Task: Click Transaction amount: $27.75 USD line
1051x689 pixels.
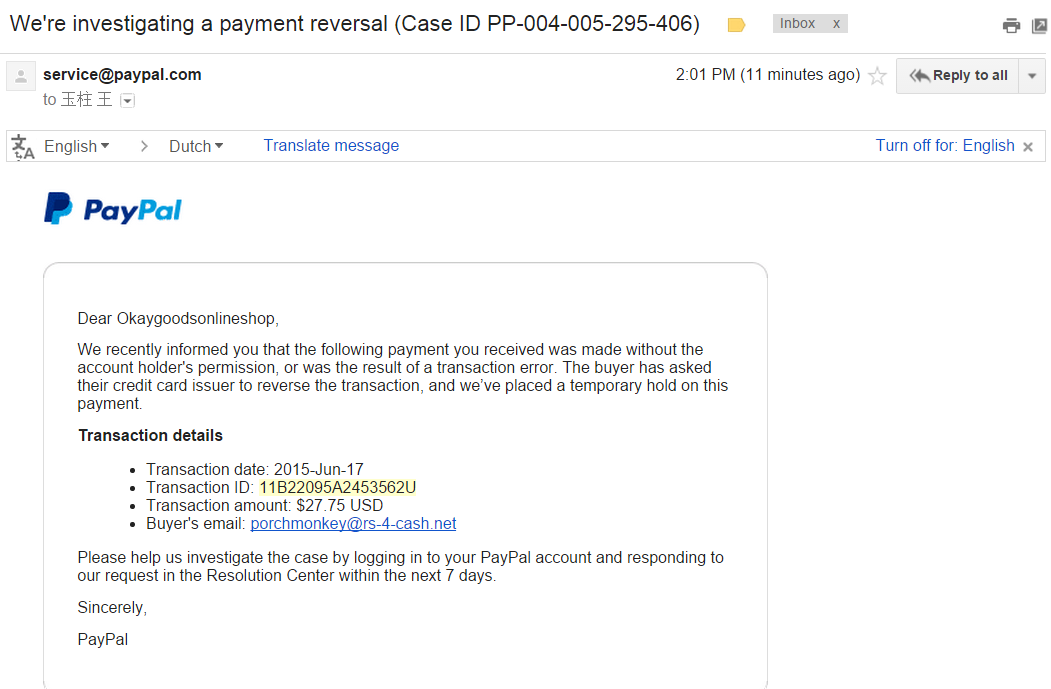Action: pyautogui.click(x=265, y=505)
